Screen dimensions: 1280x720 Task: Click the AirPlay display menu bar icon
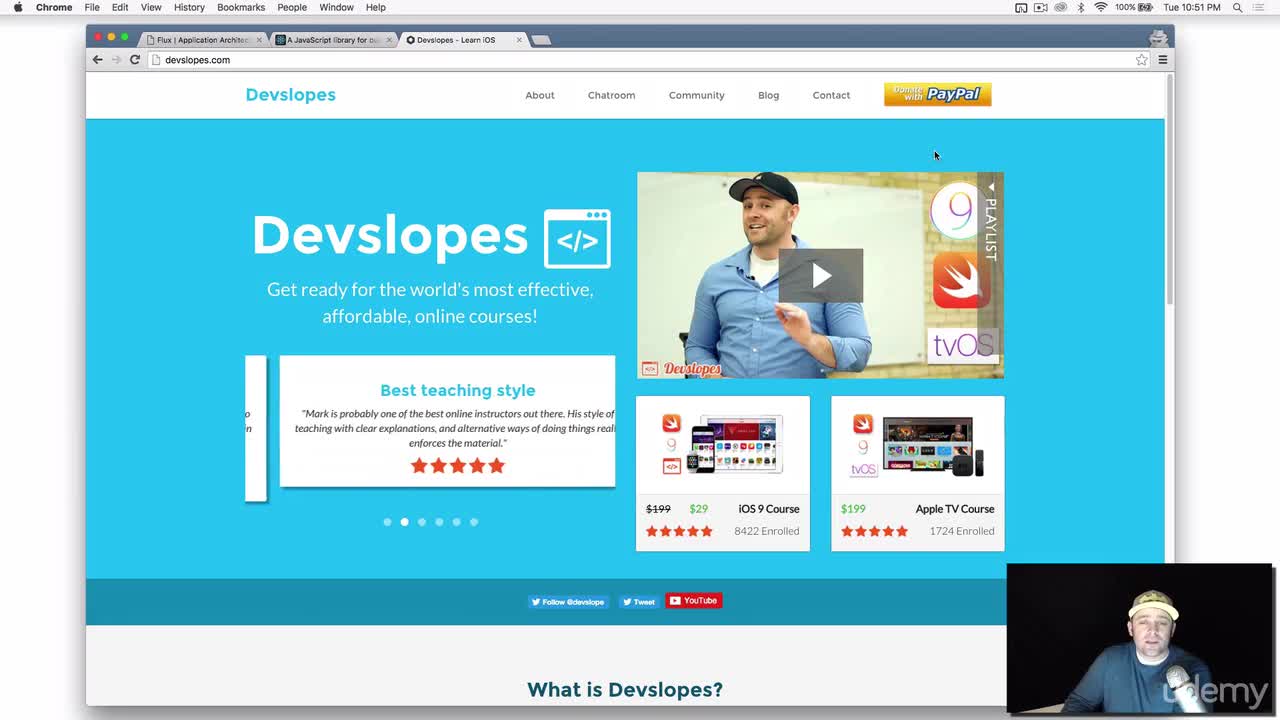(1021, 7)
